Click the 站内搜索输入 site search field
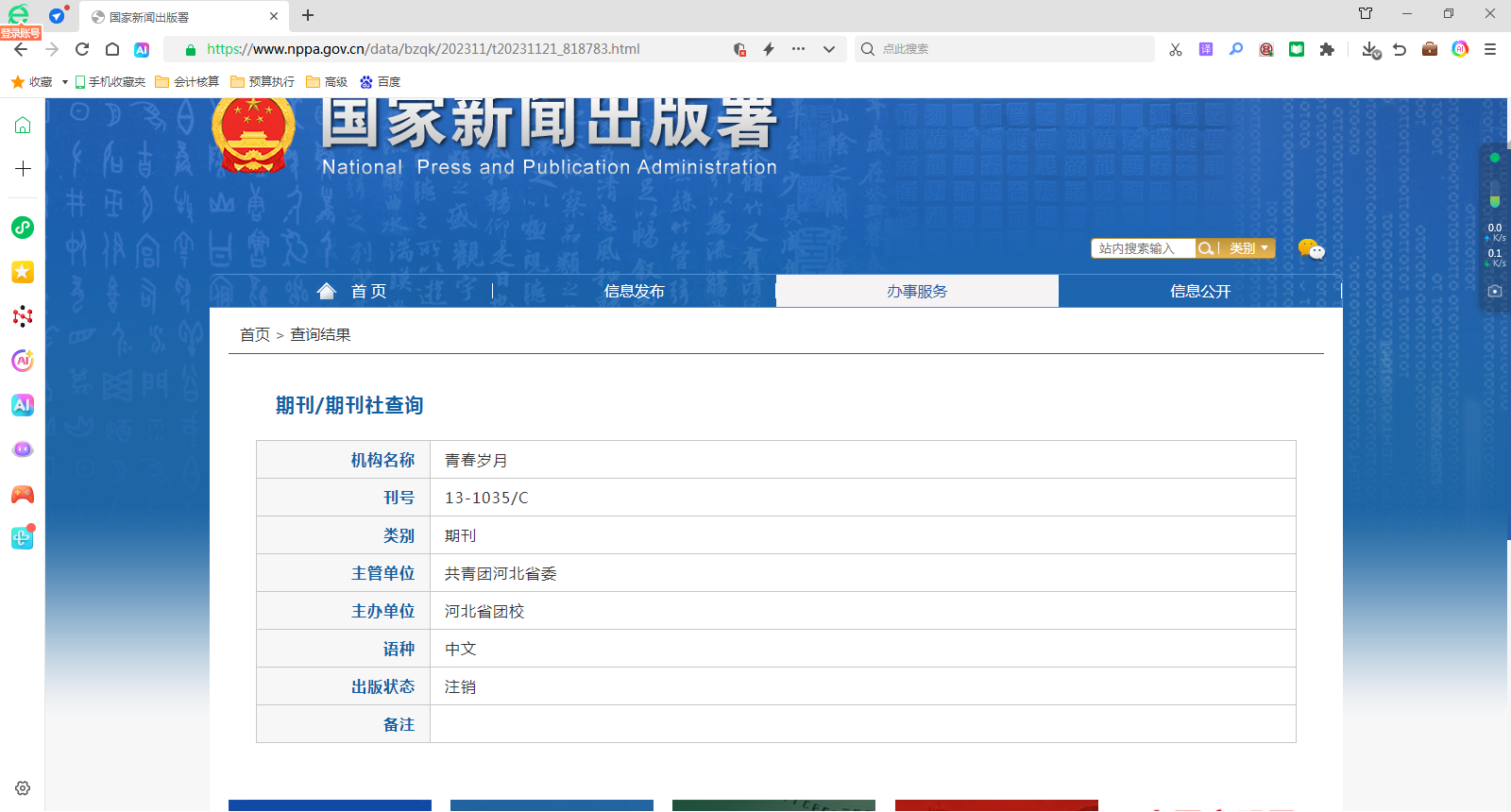The width and height of the screenshot is (1511, 812). click(x=1143, y=248)
